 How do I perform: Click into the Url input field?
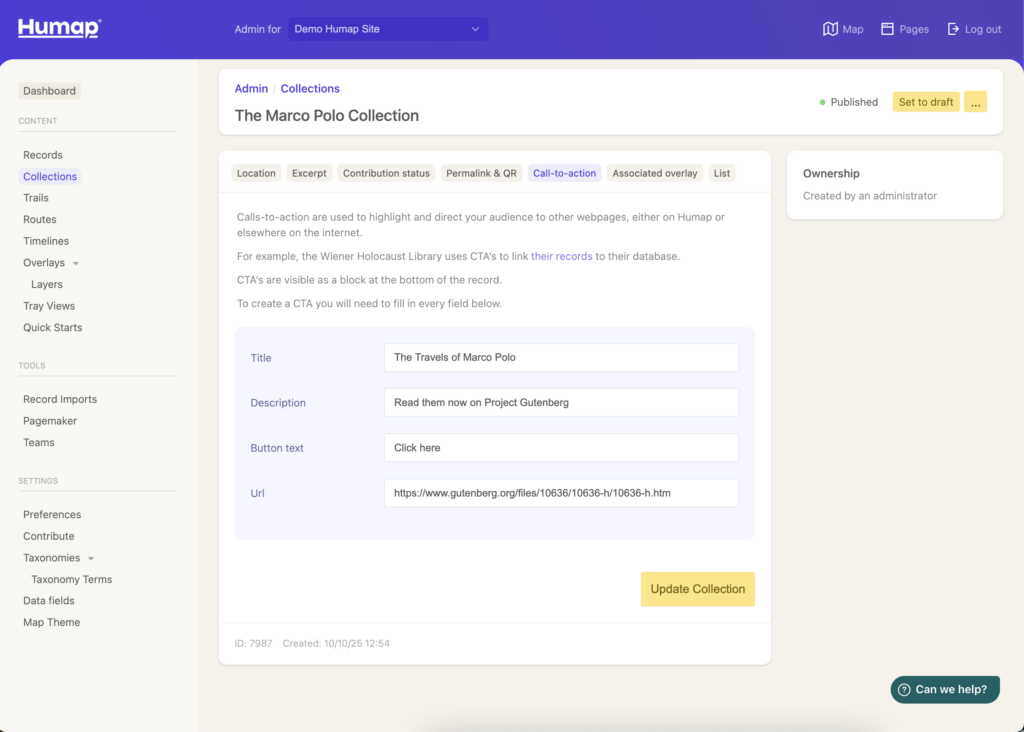[560, 493]
